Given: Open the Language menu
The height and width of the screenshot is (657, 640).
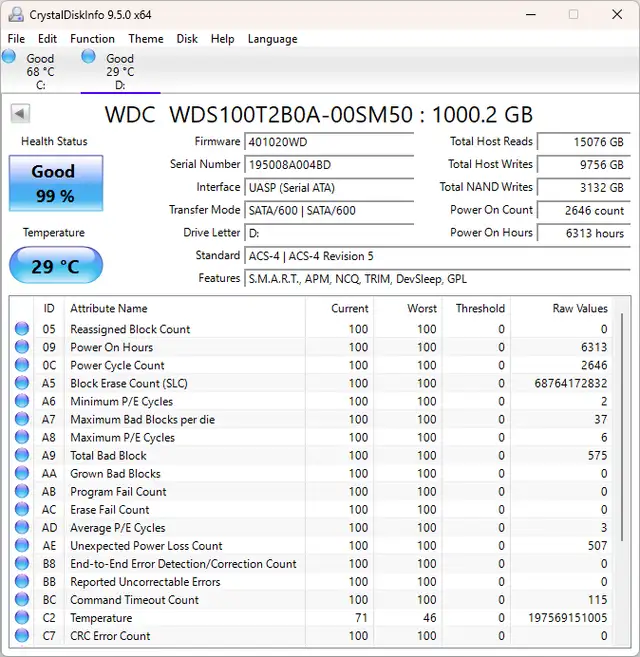Looking at the screenshot, I should coord(272,39).
